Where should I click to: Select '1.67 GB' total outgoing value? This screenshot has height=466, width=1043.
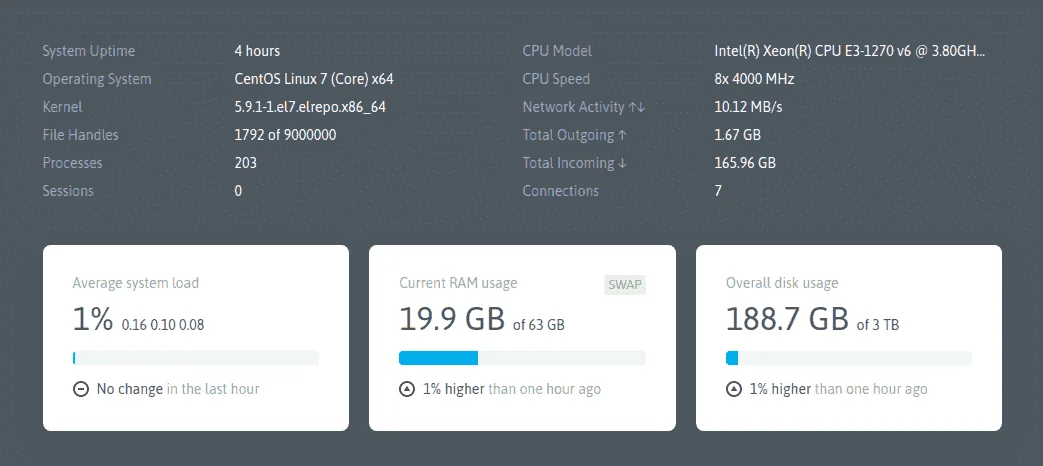[738, 135]
